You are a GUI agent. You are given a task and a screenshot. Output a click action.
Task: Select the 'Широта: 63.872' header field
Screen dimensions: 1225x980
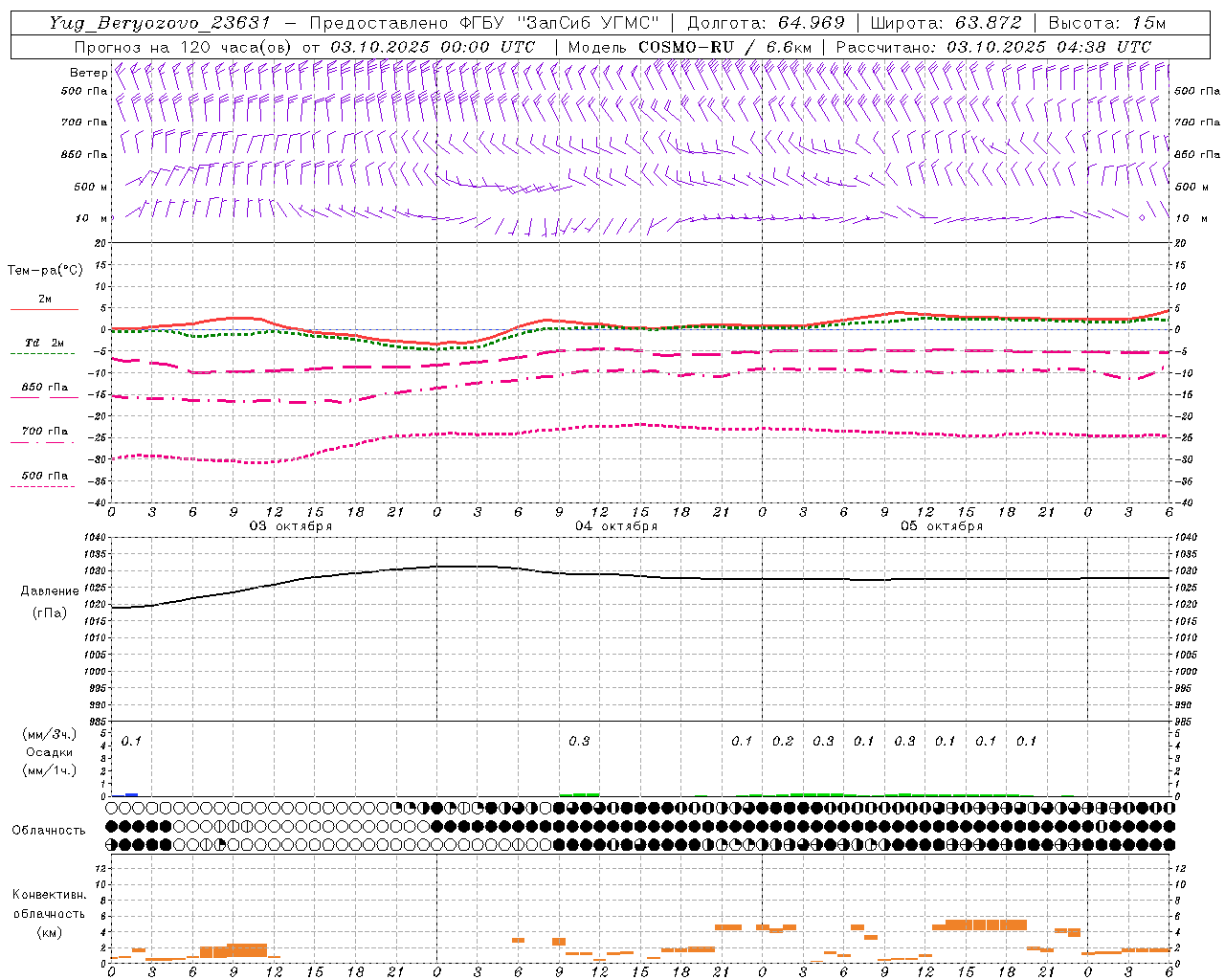946,23
